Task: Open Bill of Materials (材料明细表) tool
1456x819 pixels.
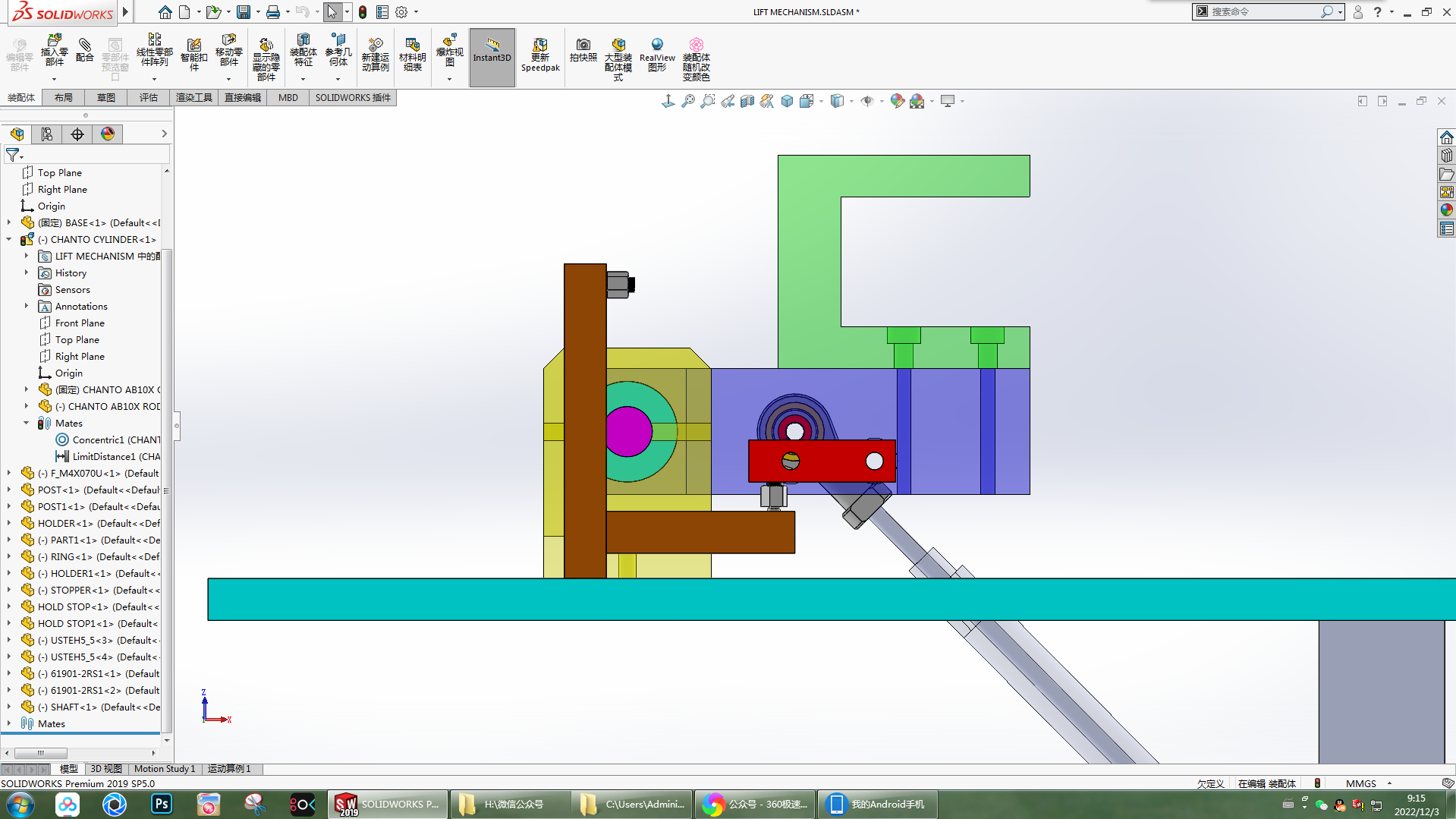Action: [413, 54]
